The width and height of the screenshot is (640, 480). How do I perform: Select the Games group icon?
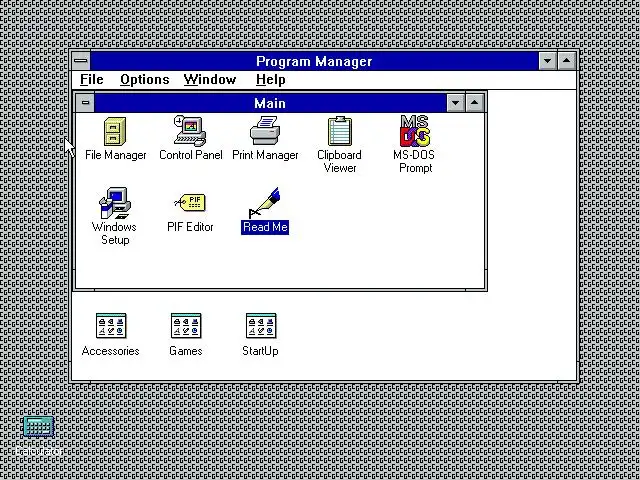point(186,326)
